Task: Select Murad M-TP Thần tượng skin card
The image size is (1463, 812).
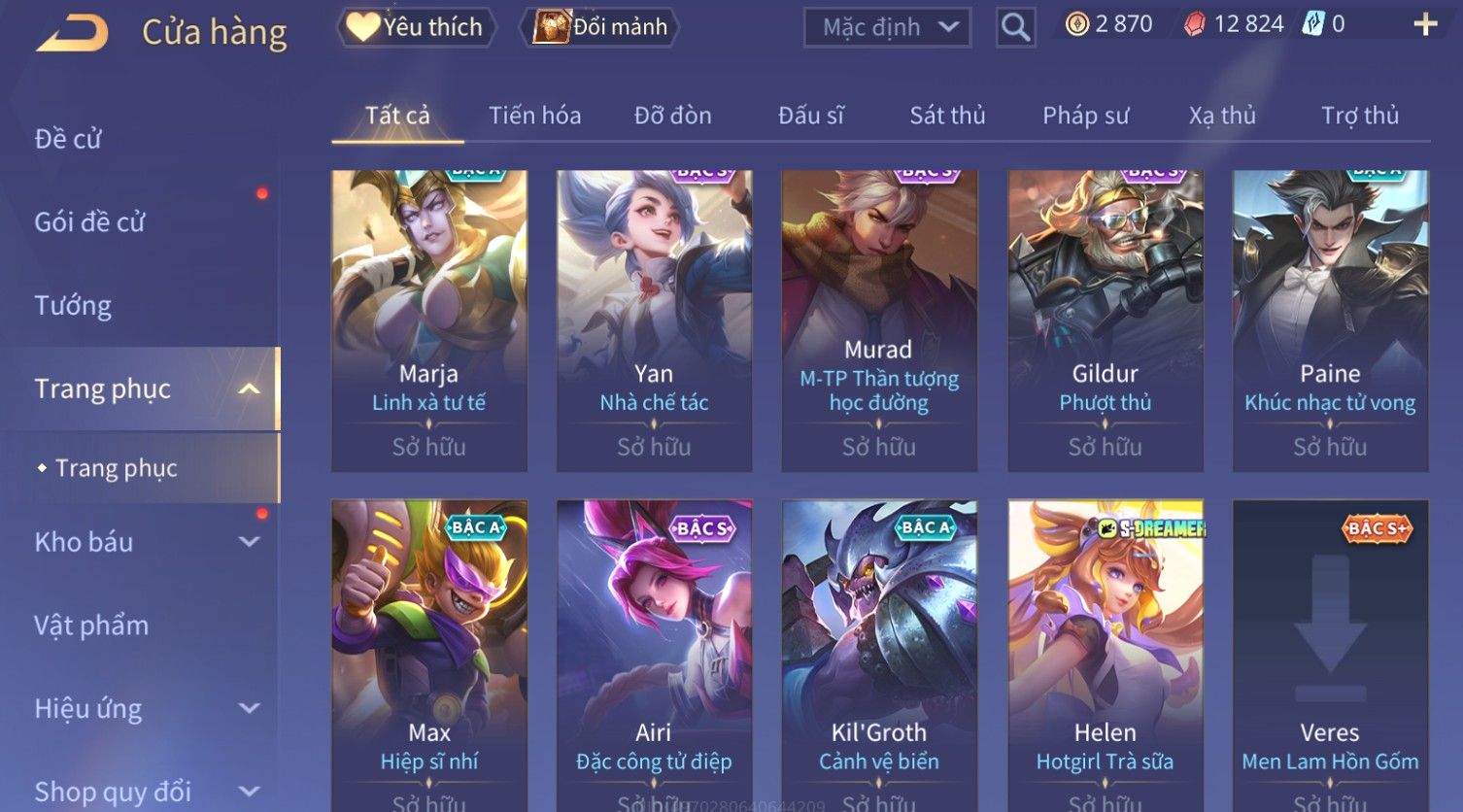Action: pyautogui.click(x=879, y=321)
